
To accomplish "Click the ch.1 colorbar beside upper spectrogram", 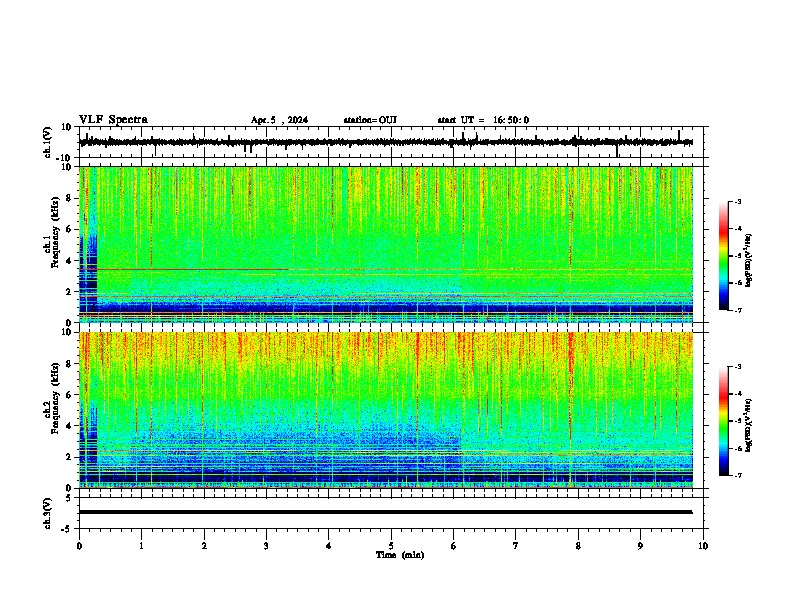I will 724,256.
